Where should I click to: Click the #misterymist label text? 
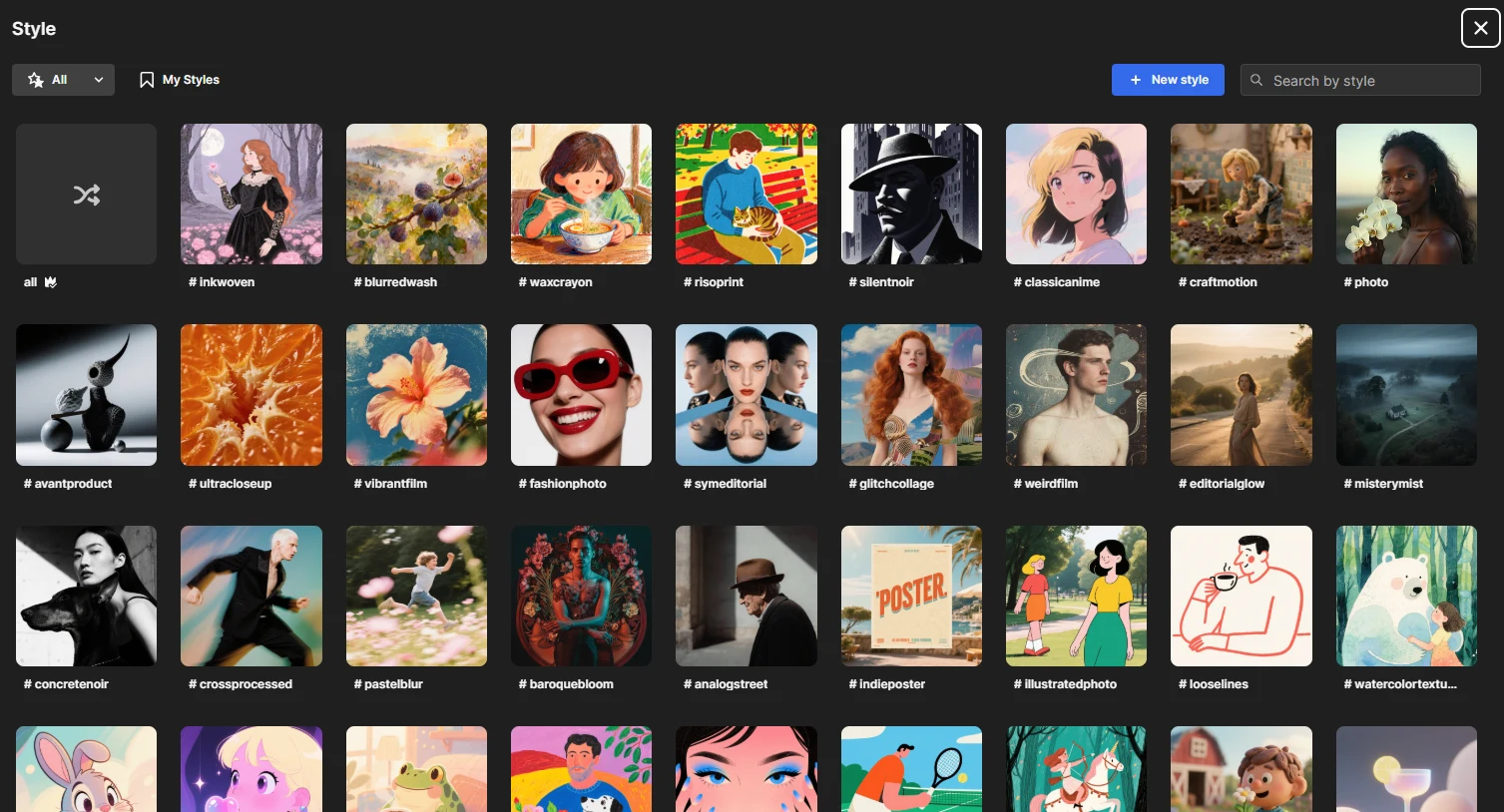(1383, 484)
